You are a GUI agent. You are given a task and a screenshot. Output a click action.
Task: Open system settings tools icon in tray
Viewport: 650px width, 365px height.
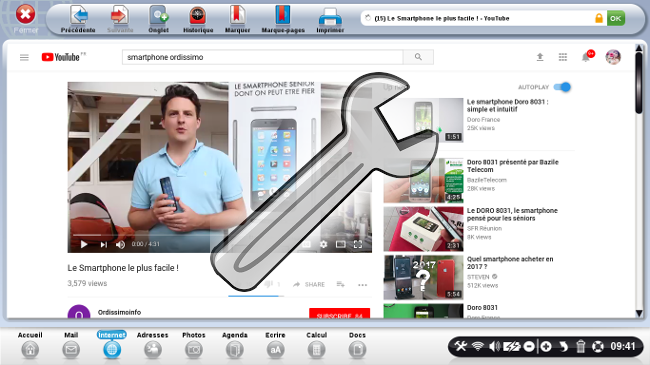(x=461, y=346)
